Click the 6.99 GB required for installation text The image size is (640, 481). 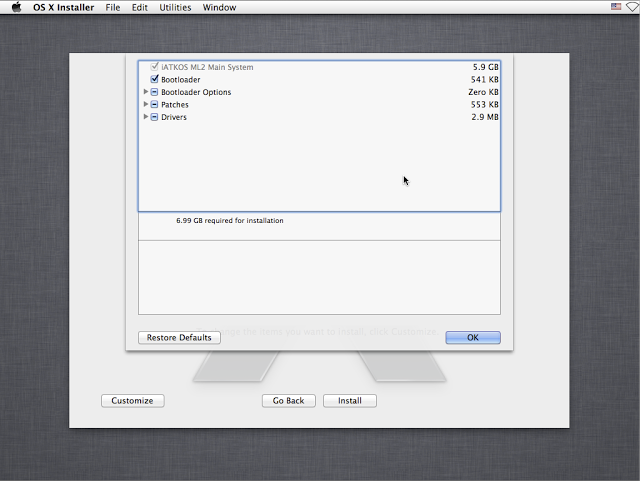point(230,220)
